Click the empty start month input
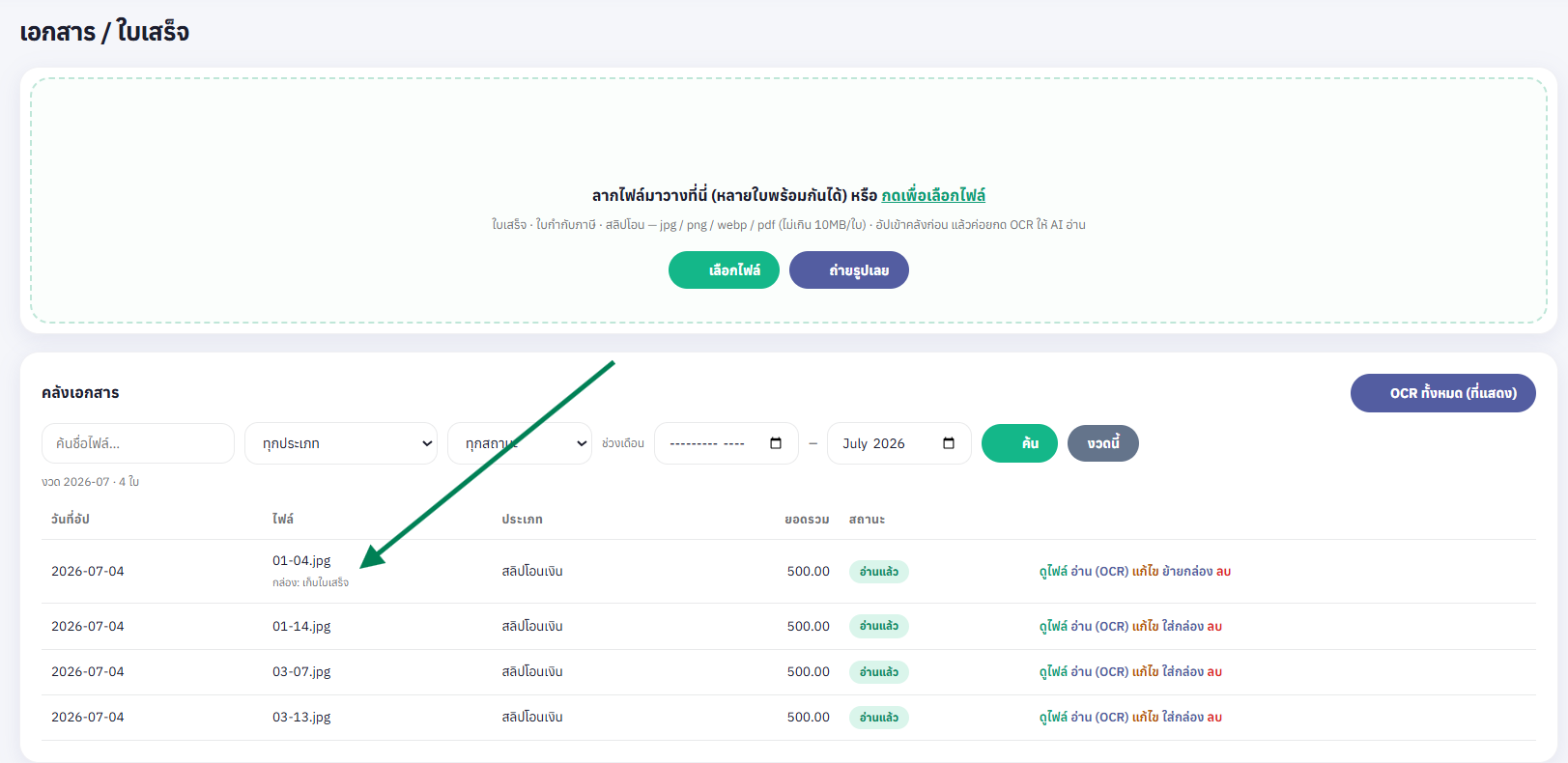1568x763 pixels. 727,443
